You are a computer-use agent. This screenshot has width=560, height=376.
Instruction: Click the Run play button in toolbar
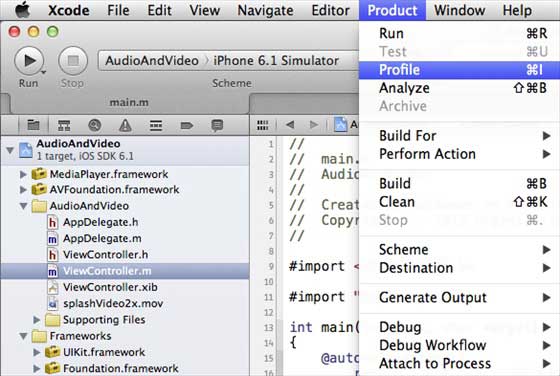click(29, 60)
